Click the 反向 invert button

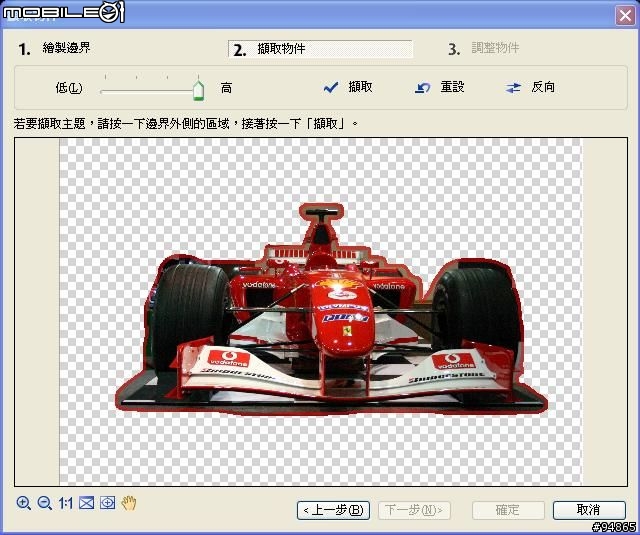[530, 87]
